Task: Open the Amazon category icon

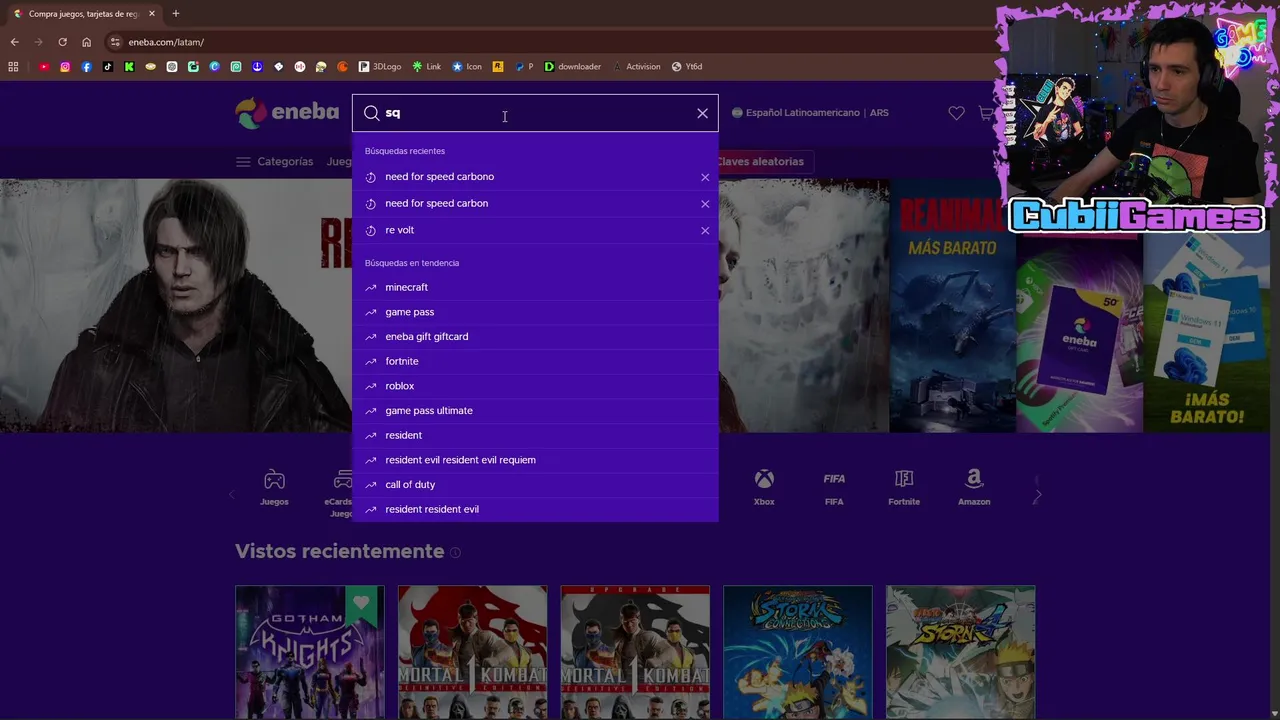Action: pyautogui.click(x=974, y=488)
